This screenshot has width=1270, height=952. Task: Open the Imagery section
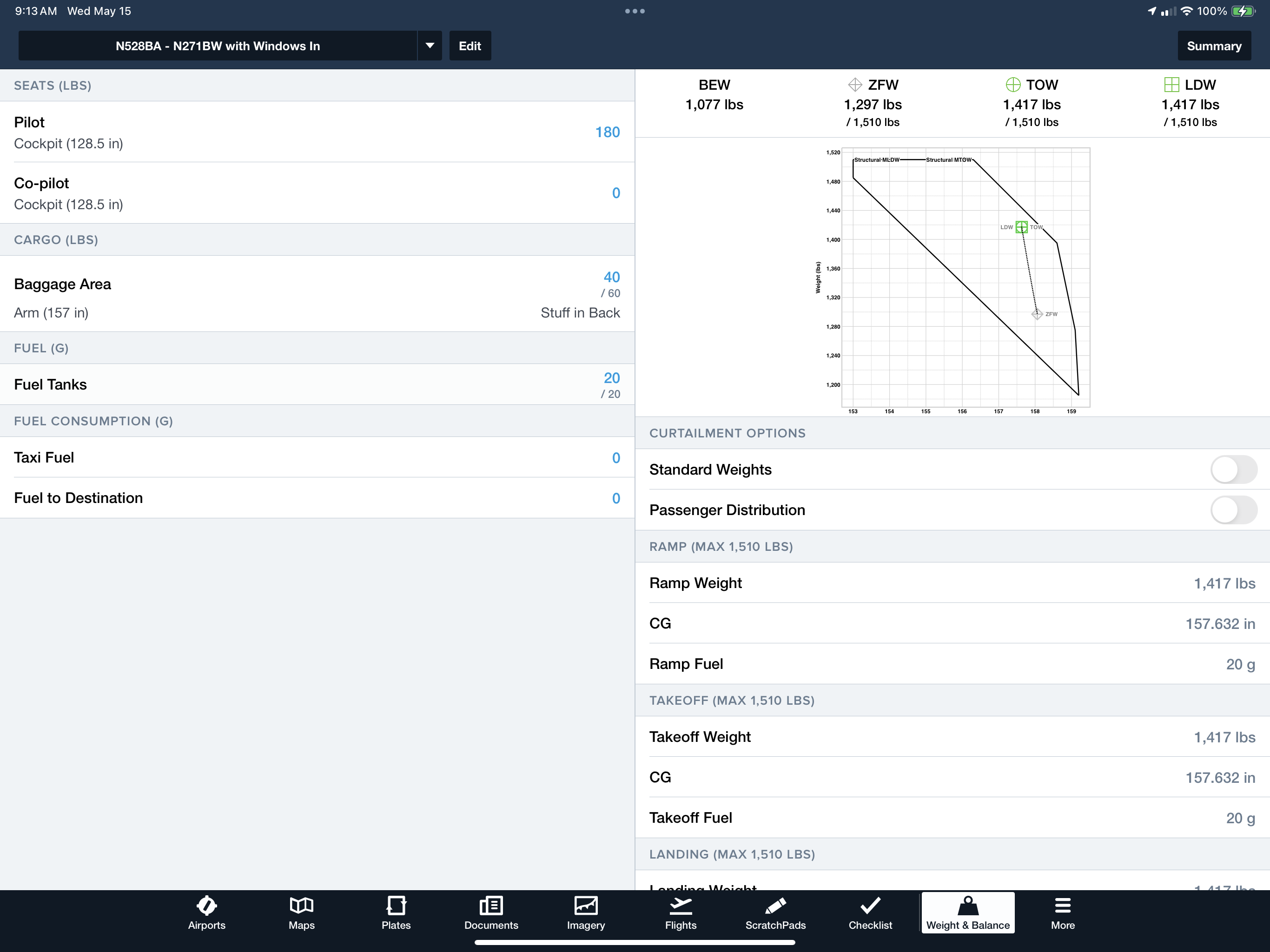(586, 913)
